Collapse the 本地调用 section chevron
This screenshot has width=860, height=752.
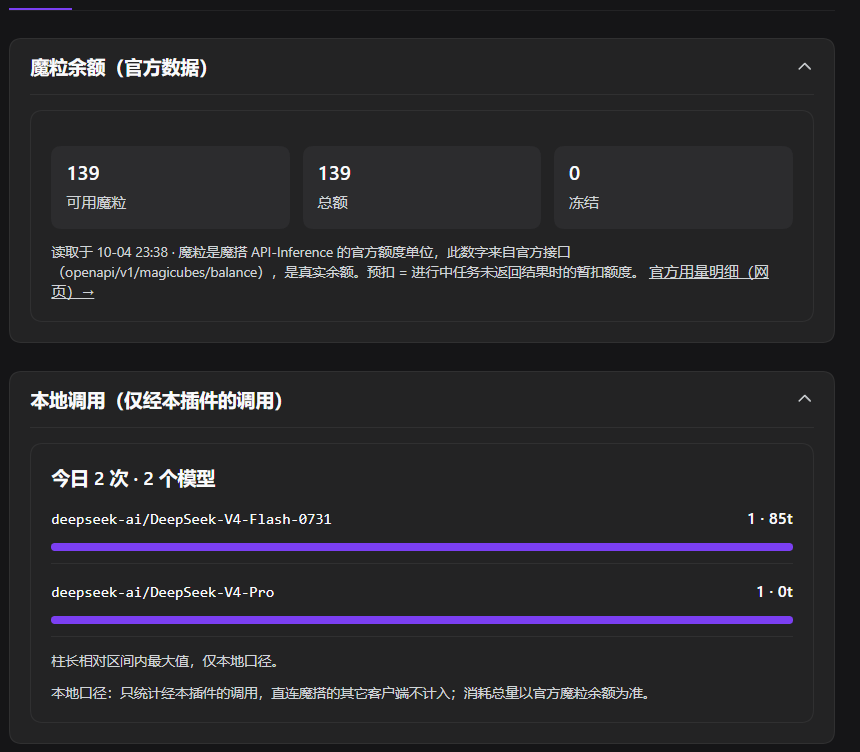[x=804, y=399]
